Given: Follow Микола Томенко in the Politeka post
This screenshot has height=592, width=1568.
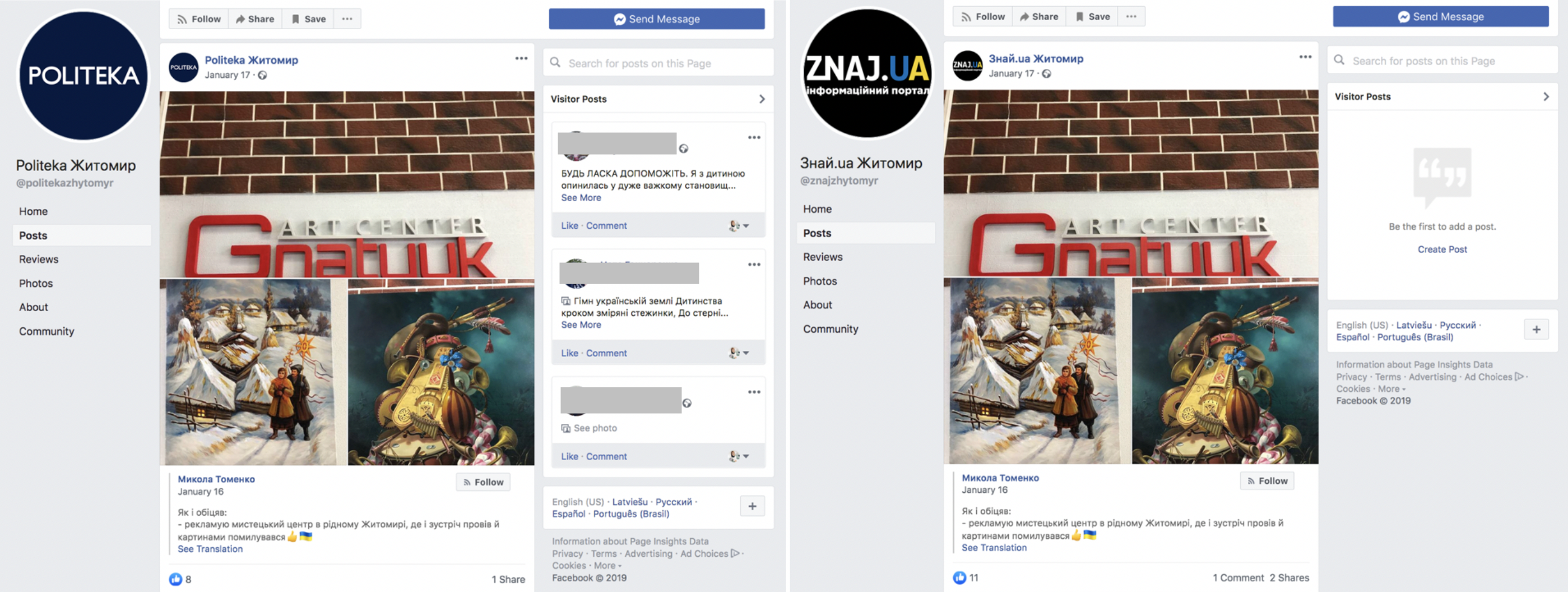Looking at the screenshot, I should pyautogui.click(x=483, y=482).
